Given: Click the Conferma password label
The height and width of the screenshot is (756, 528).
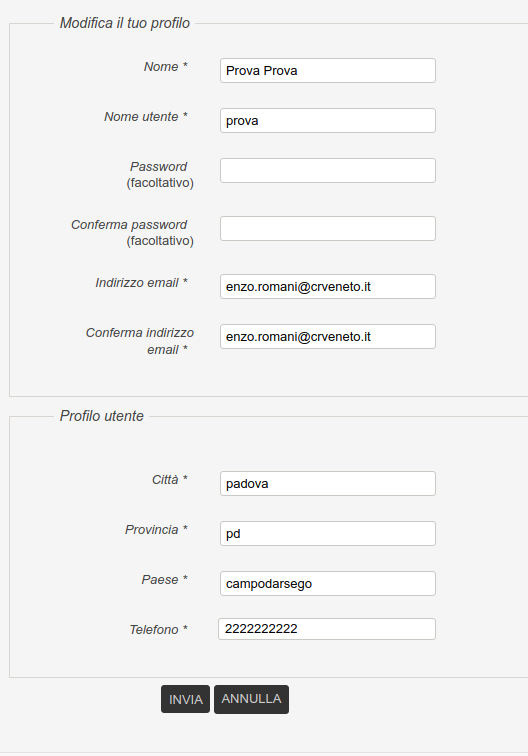Looking at the screenshot, I should pos(132,232).
